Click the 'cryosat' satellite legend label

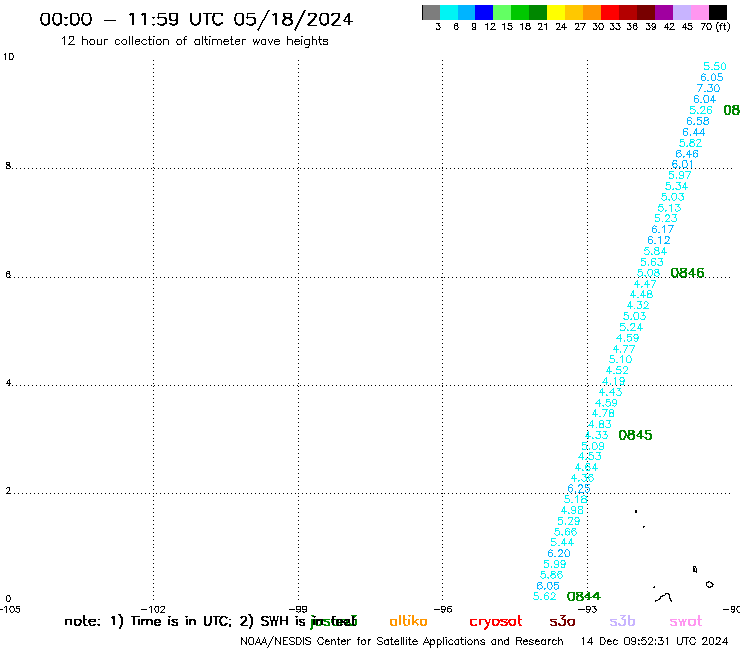(x=496, y=622)
